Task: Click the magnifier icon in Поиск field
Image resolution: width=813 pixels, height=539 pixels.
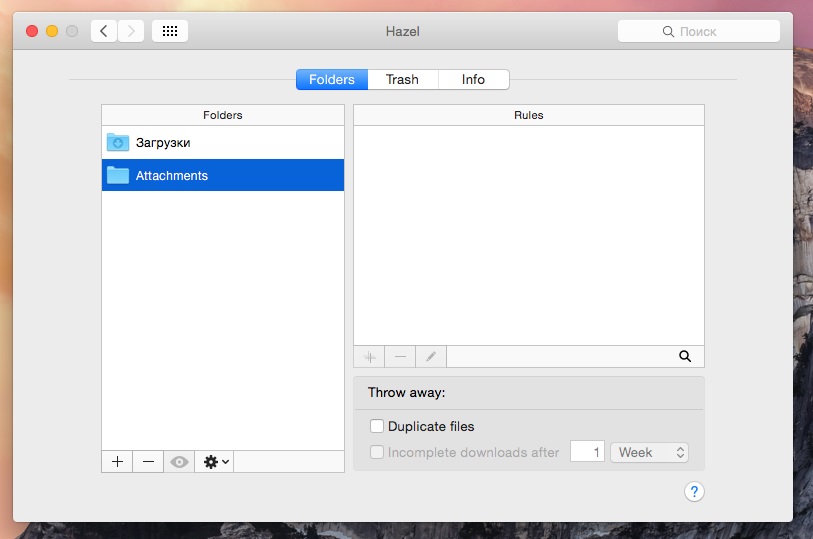Action: pyautogui.click(x=668, y=32)
